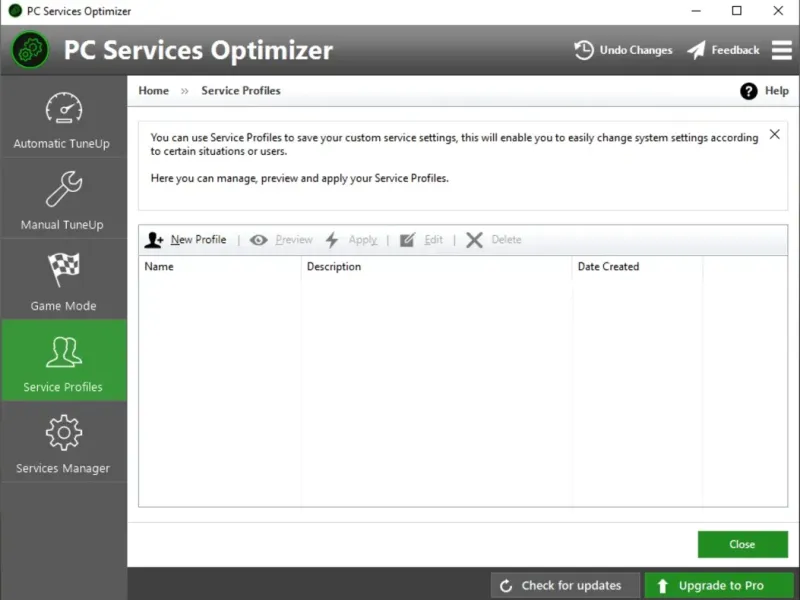
Task: Click the PC Services Optimizer header title
Action: coord(198,50)
